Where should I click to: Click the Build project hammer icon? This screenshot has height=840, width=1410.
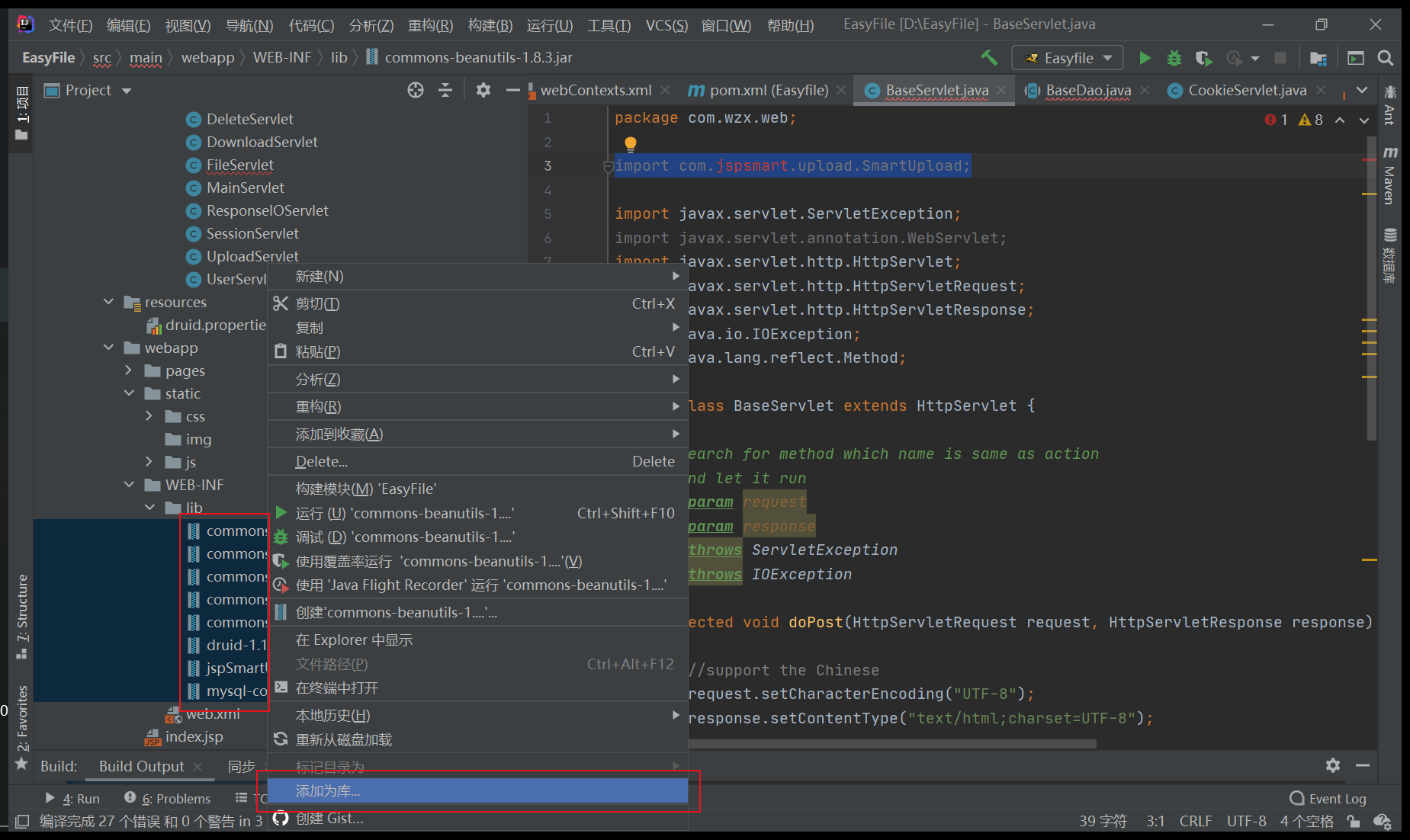(989, 58)
